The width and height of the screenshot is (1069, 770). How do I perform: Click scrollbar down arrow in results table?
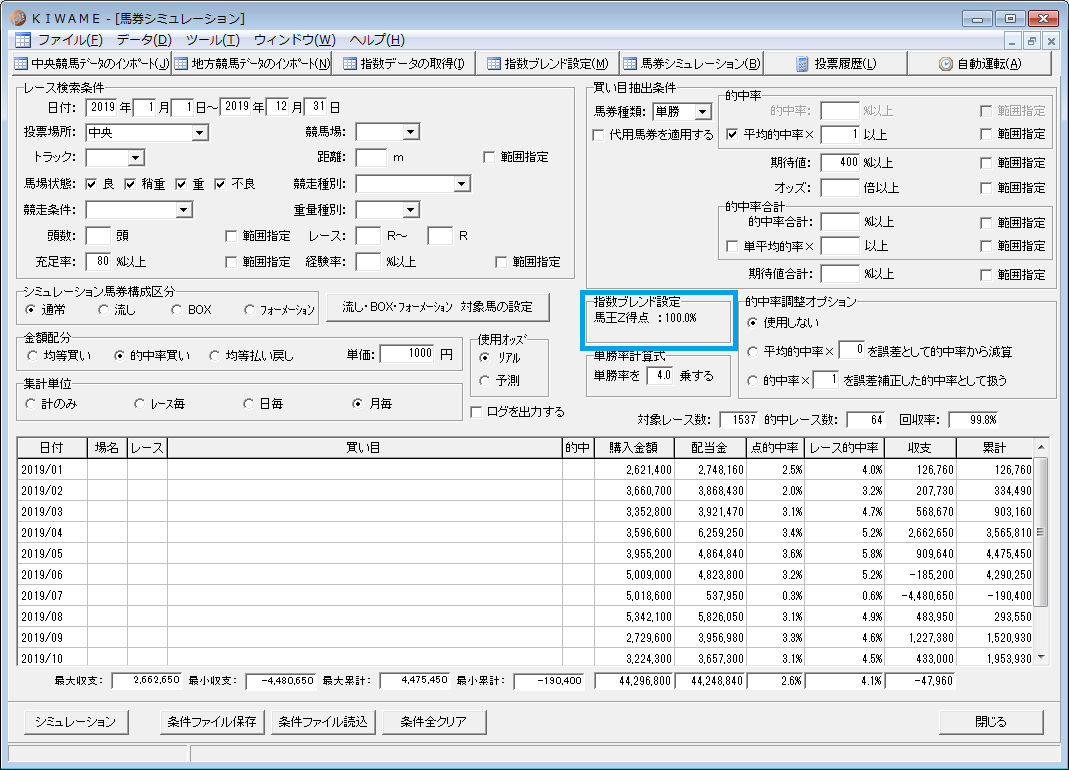pyautogui.click(x=1040, y=657)
